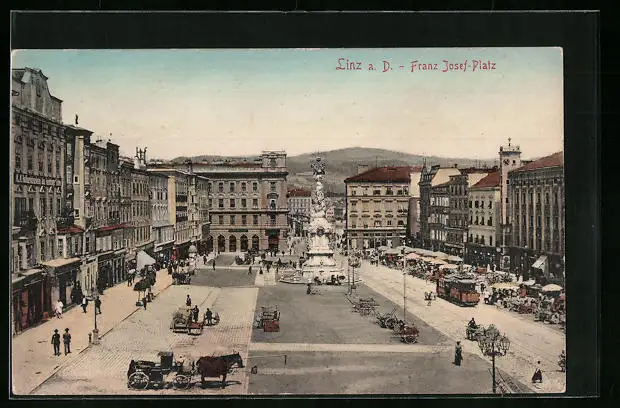
Task: Click the 'Linz a. D.' caption text
Action: pos(364,65)
